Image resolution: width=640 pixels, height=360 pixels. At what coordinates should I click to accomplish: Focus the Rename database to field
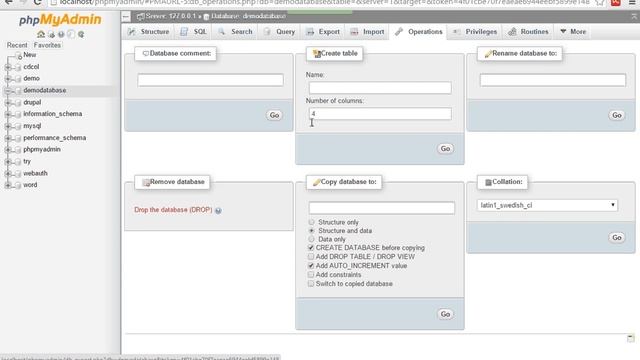(x=553, y=80)
